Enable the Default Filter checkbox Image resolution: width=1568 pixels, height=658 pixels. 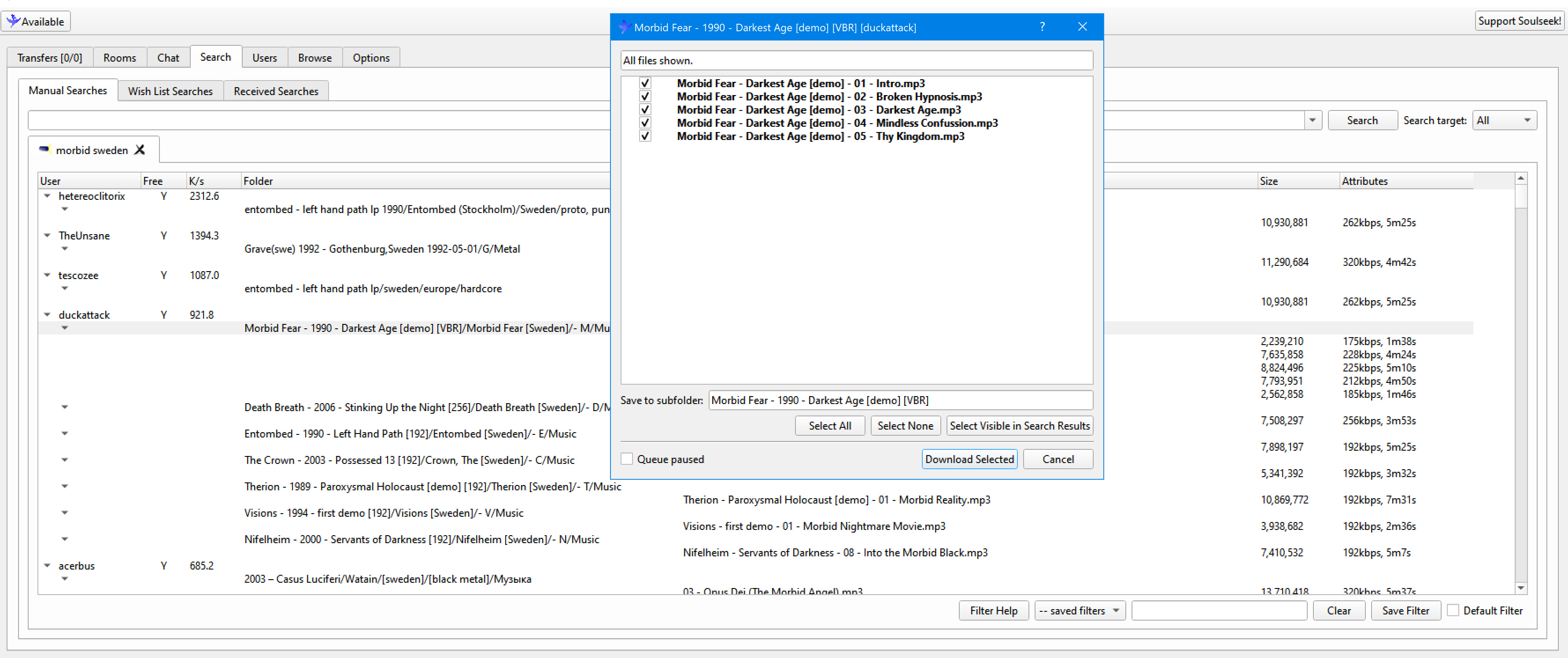tap(1453, 610)
